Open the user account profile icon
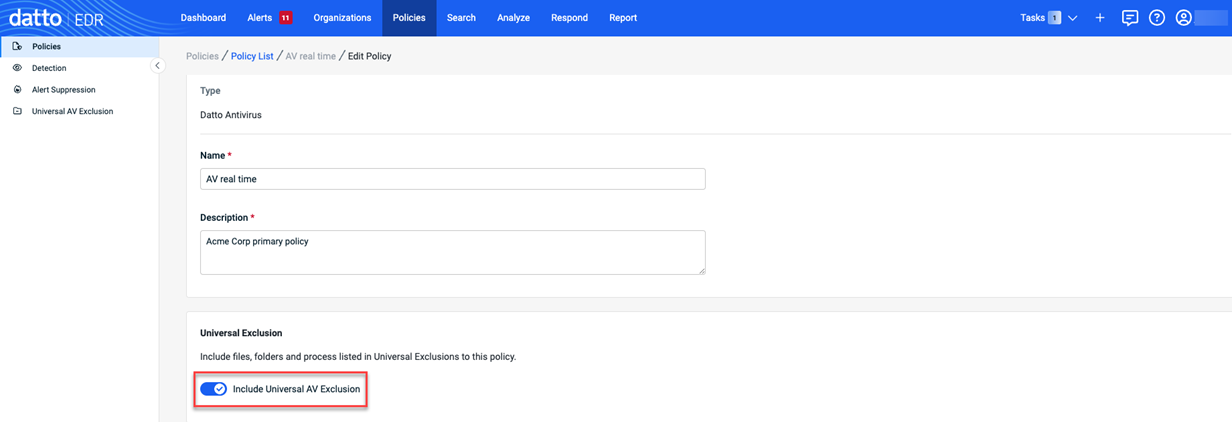1232x422 pixels. pos(1184,18)
